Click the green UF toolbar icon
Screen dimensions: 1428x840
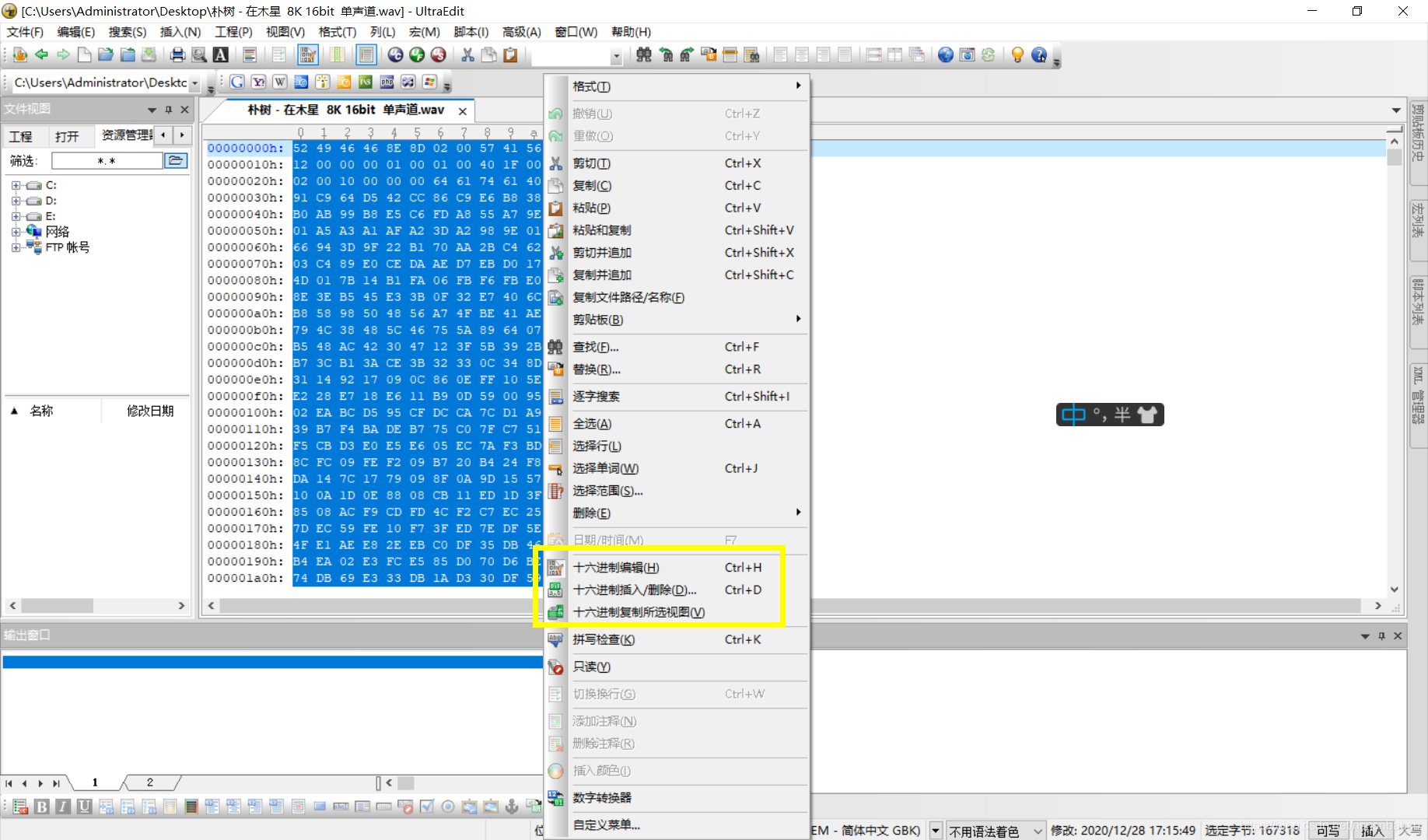(417, 54)
